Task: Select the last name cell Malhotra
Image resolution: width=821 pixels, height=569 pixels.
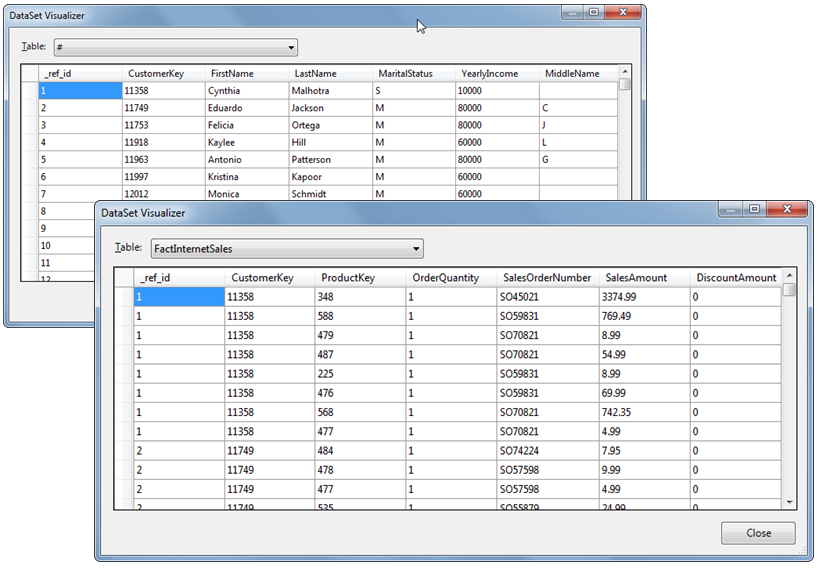Action: pos(330,91)
